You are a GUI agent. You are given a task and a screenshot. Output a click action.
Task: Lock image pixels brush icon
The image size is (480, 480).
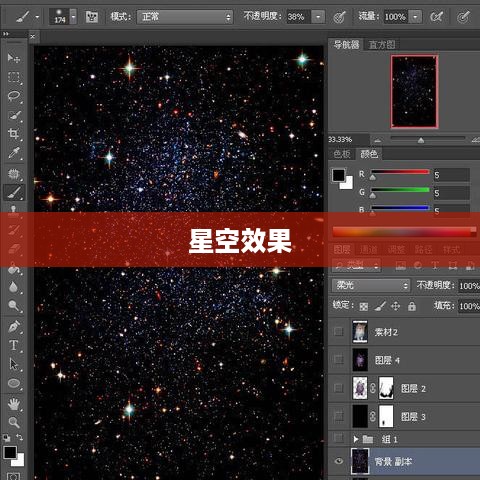point(380,306)
